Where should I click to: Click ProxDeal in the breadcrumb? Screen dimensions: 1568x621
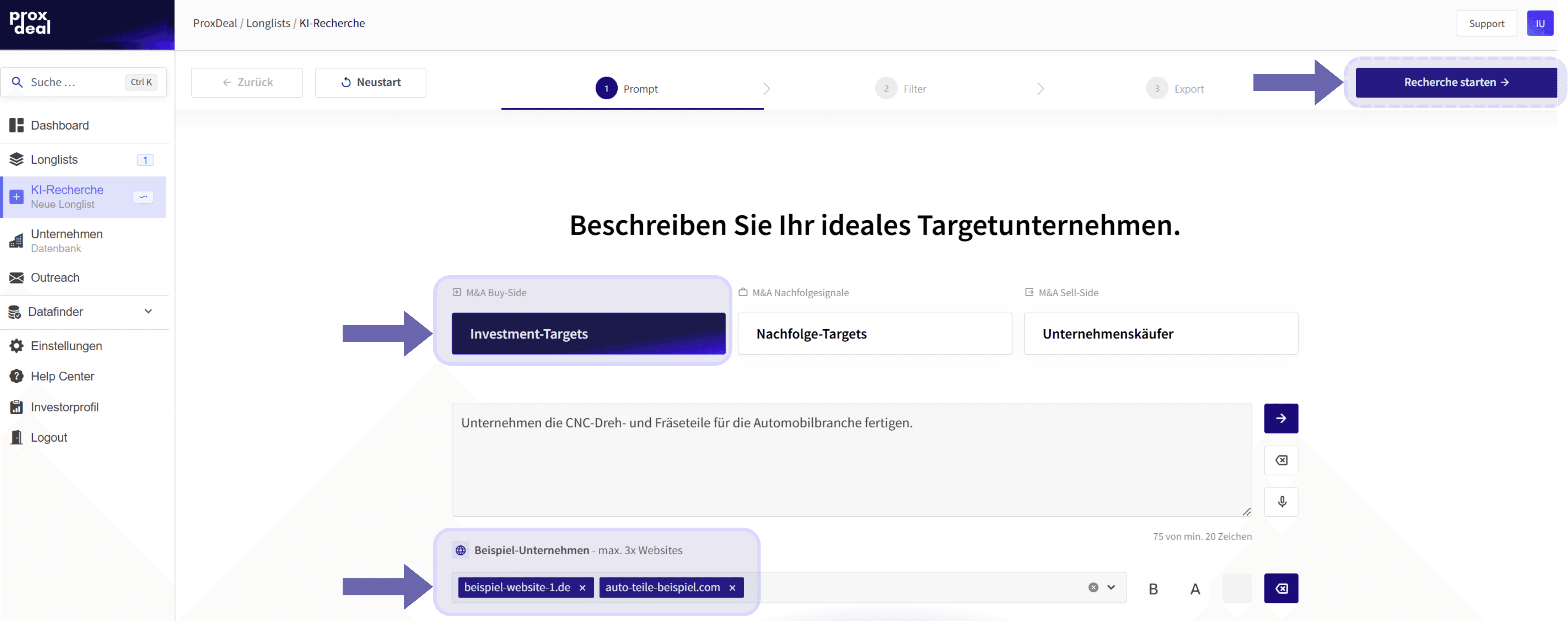[x=215, y=23]
